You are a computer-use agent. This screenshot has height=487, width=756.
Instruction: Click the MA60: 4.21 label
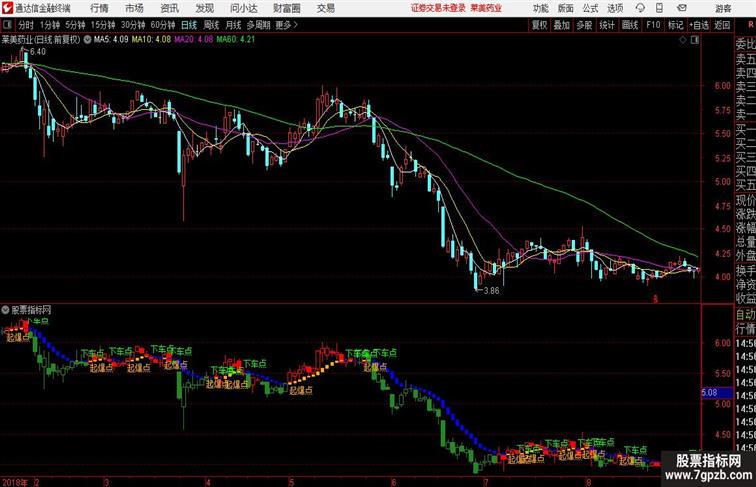(x=235, y=40)
